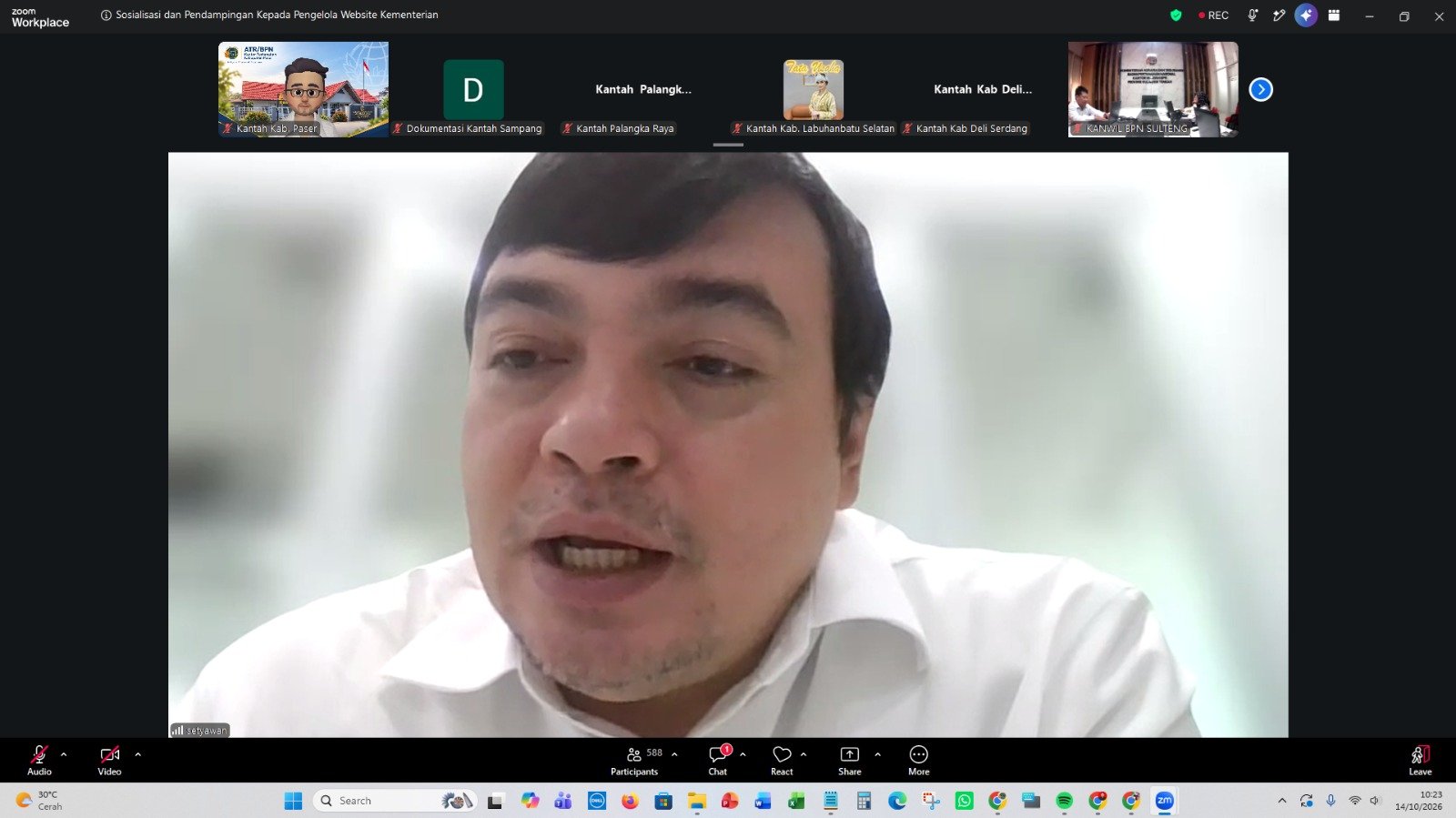Viewport: 1456px width, 818px height.
Task: Open the Chat panel
Action: [718, 761]
